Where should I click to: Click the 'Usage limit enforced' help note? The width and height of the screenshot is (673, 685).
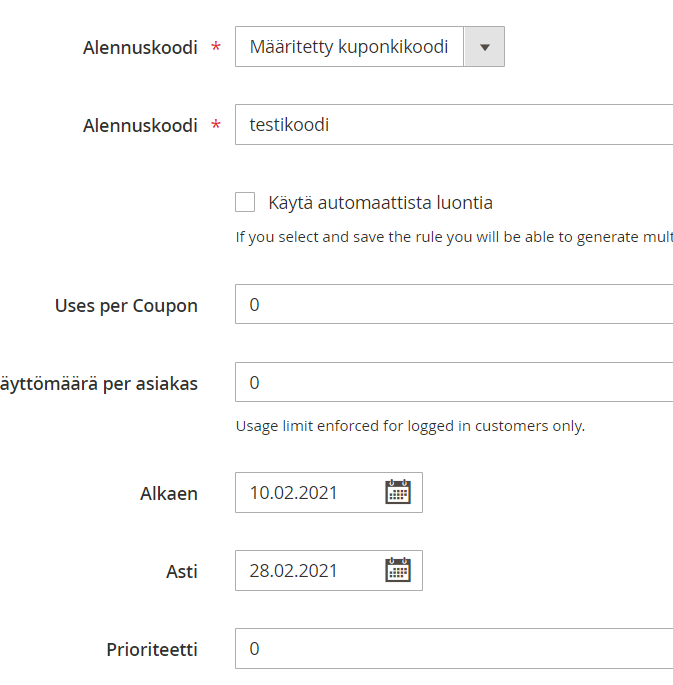pyautogui.click(x=410, y=426)
